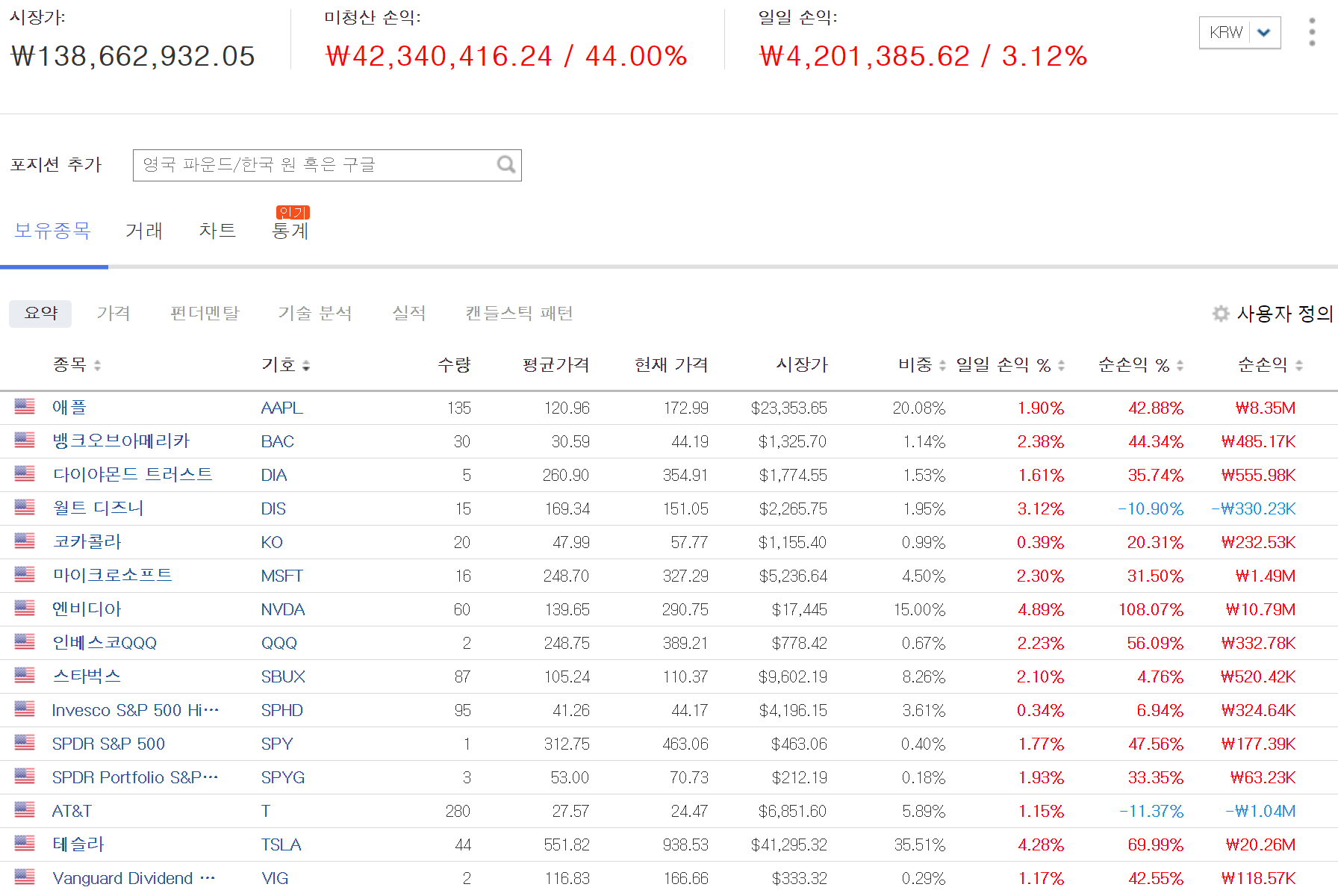
Task: Click the US flag beside 다이아몬드 트러스트
Action: (x=25, y=474)
